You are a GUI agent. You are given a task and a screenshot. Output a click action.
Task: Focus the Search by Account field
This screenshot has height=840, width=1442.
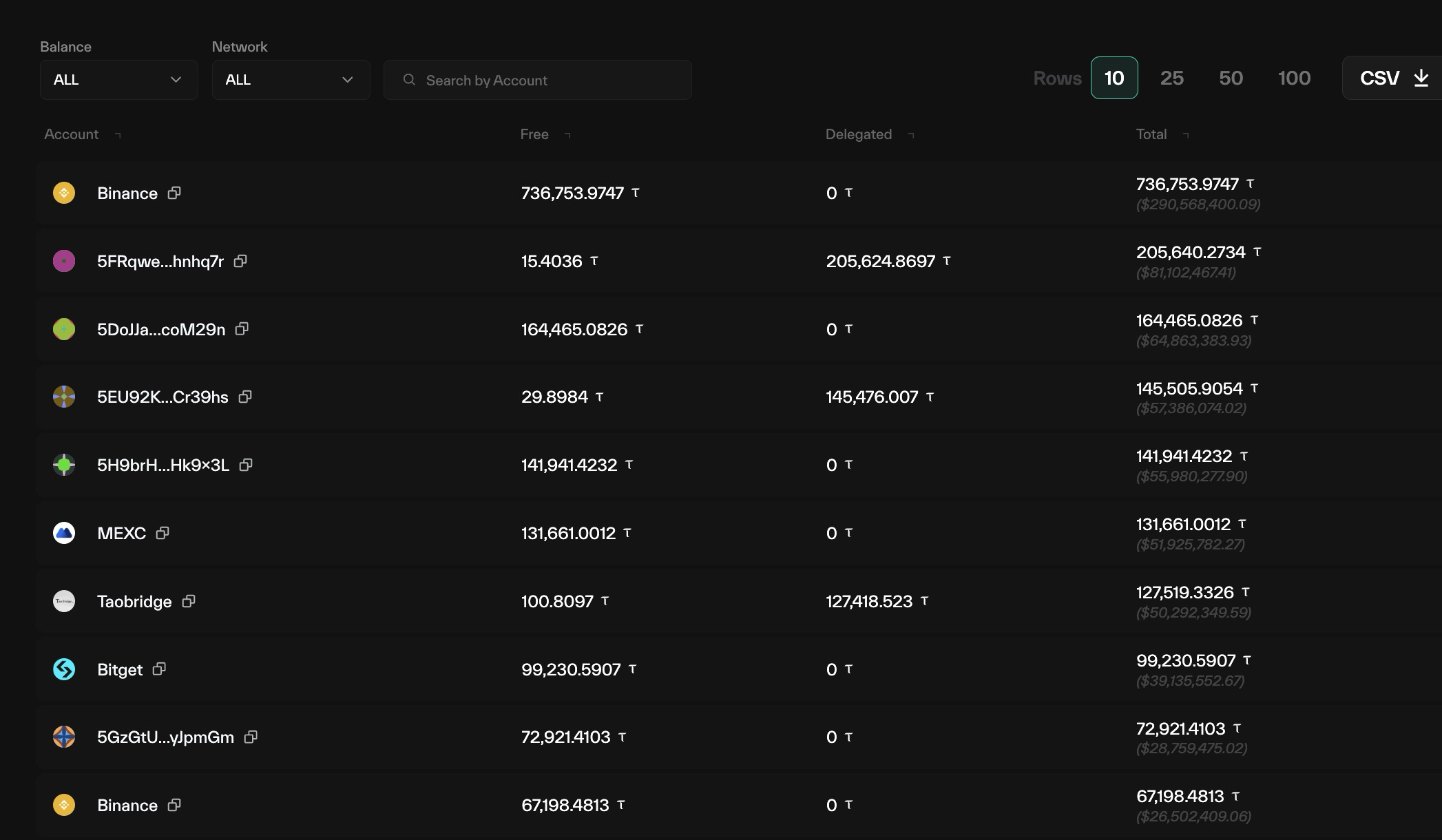click(x=537, y=80)
